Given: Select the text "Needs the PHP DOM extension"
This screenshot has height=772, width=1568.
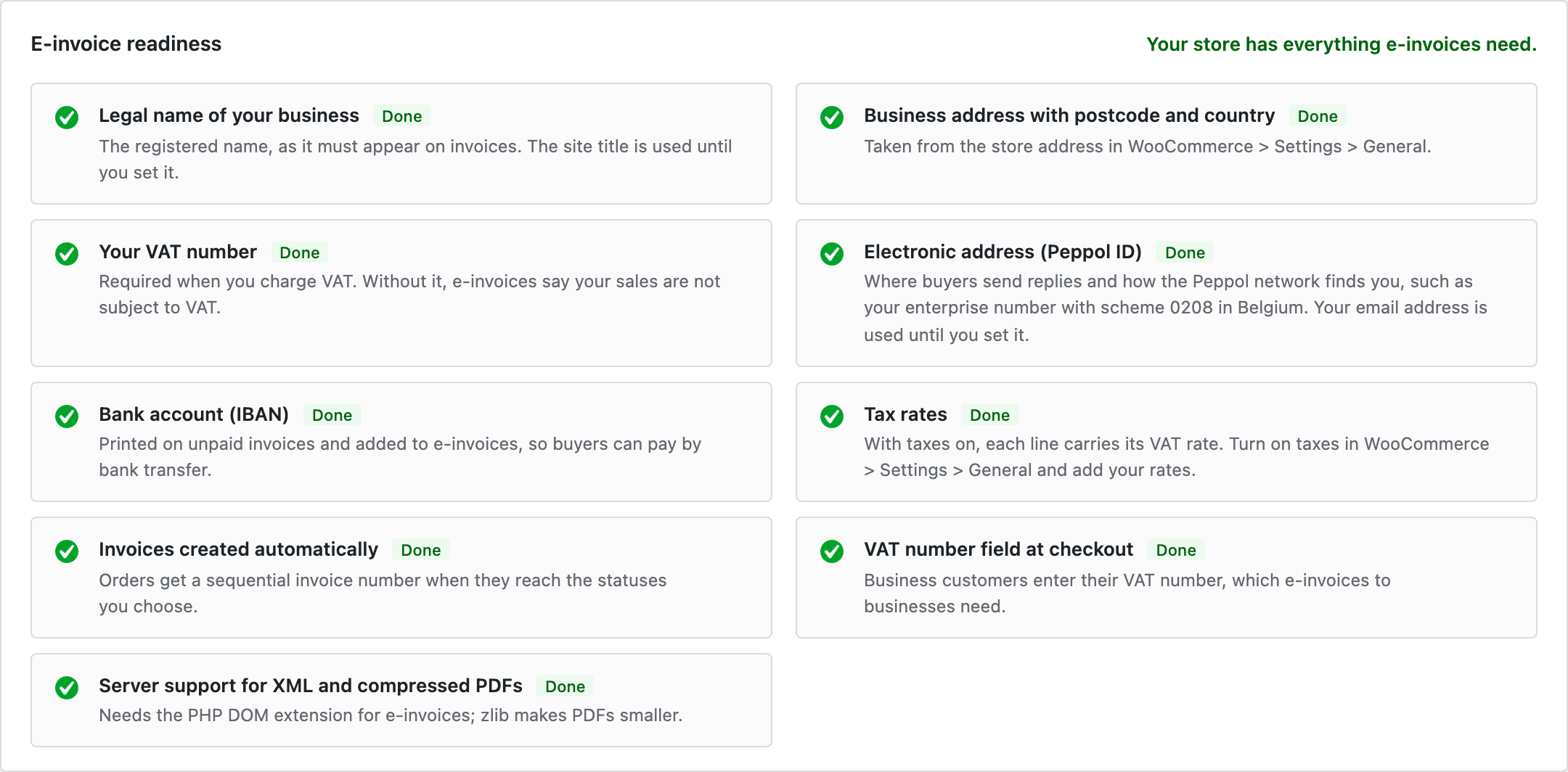Looking at the screenshot, I should point(391,715).
